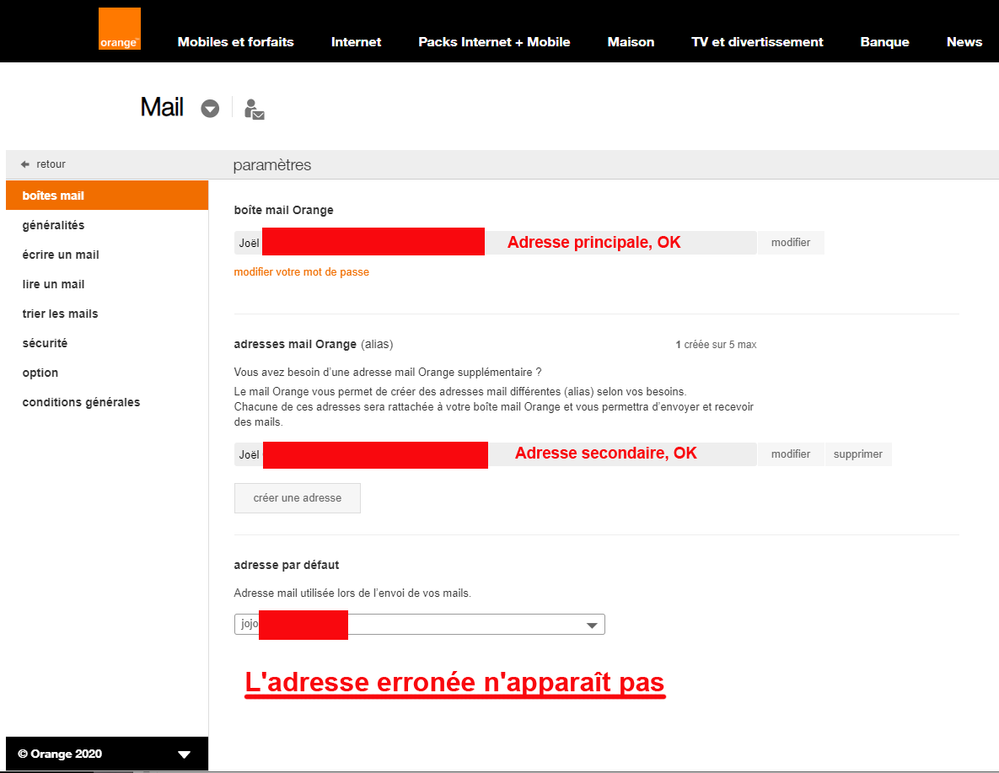999x773 pixels.
Task: Select the TV et divertissement navigation item
Action: tap(757, 41)
